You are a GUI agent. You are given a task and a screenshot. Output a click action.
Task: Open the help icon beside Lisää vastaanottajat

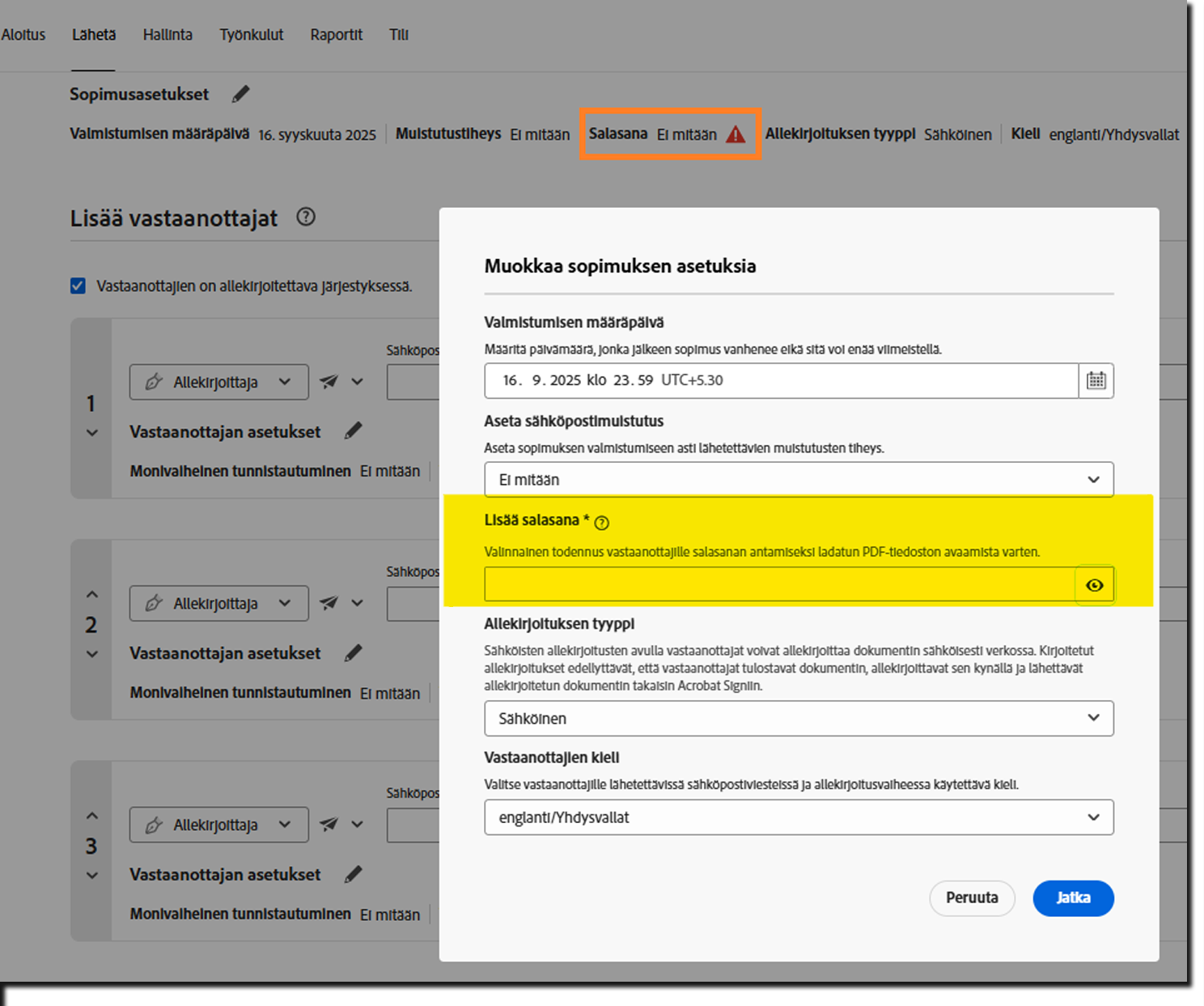(306, 216)
